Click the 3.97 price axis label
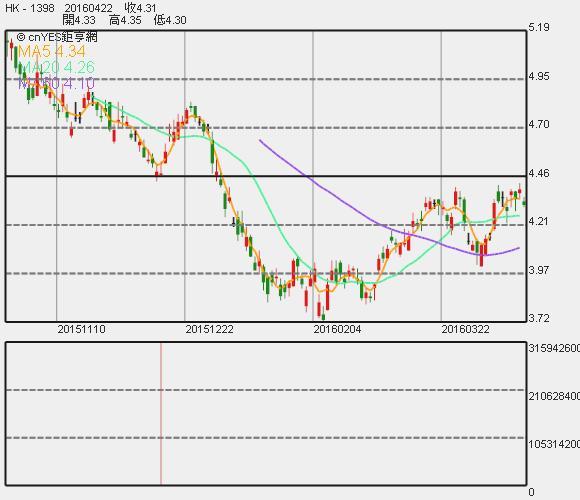Image resolution: width=580 pixels, height=500 pixels. 539,270
